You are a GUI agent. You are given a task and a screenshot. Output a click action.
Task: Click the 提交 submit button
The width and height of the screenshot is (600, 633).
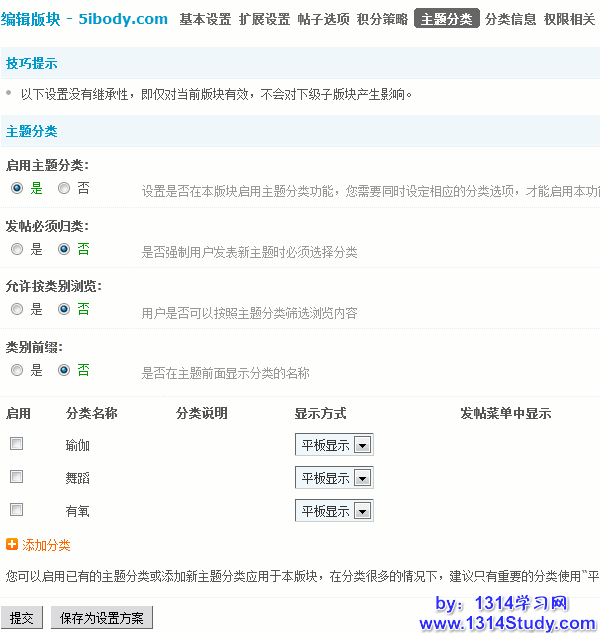click(22, 618)
